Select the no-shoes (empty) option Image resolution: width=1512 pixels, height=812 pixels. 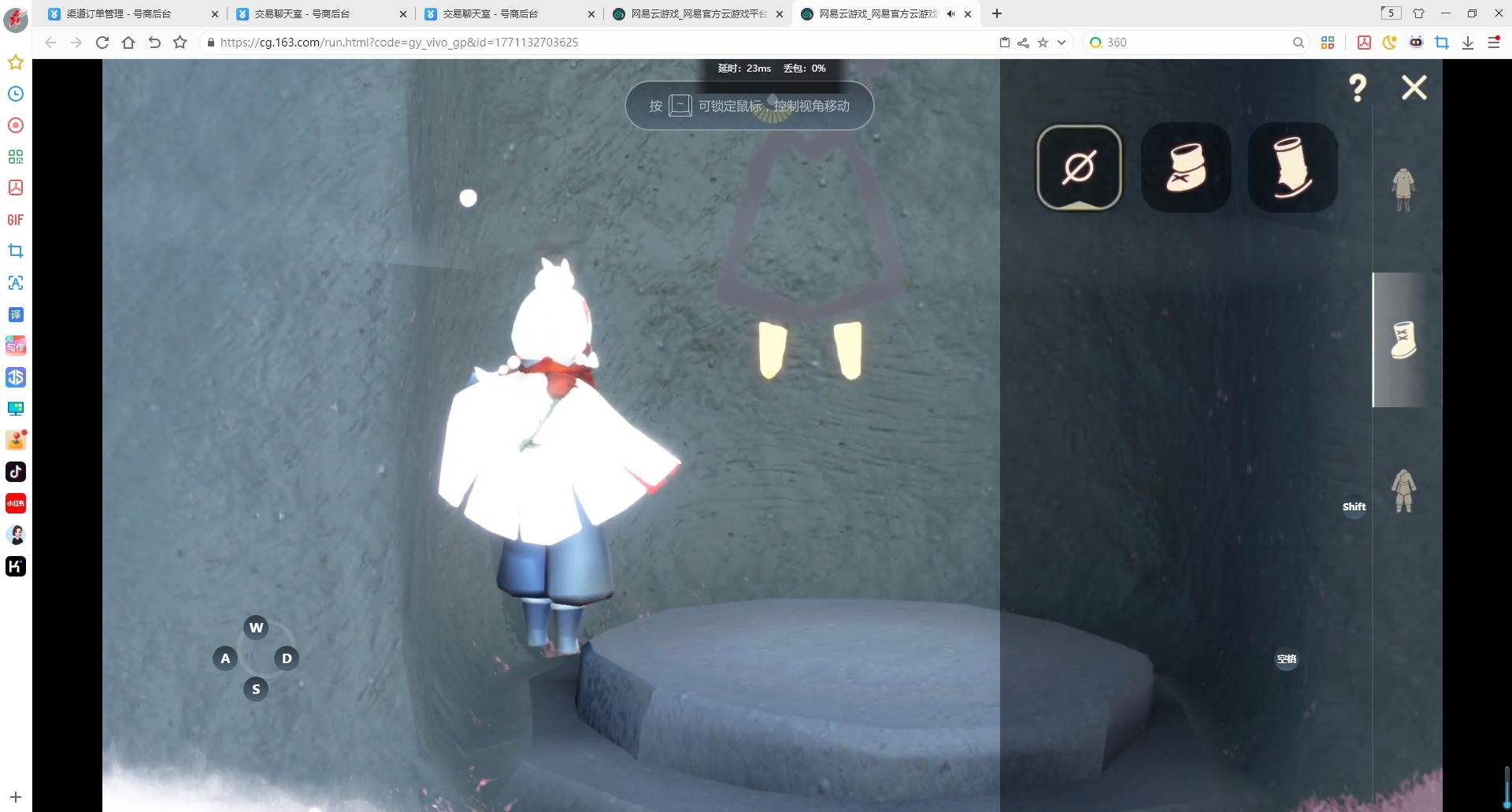[x=1079, y=167]
